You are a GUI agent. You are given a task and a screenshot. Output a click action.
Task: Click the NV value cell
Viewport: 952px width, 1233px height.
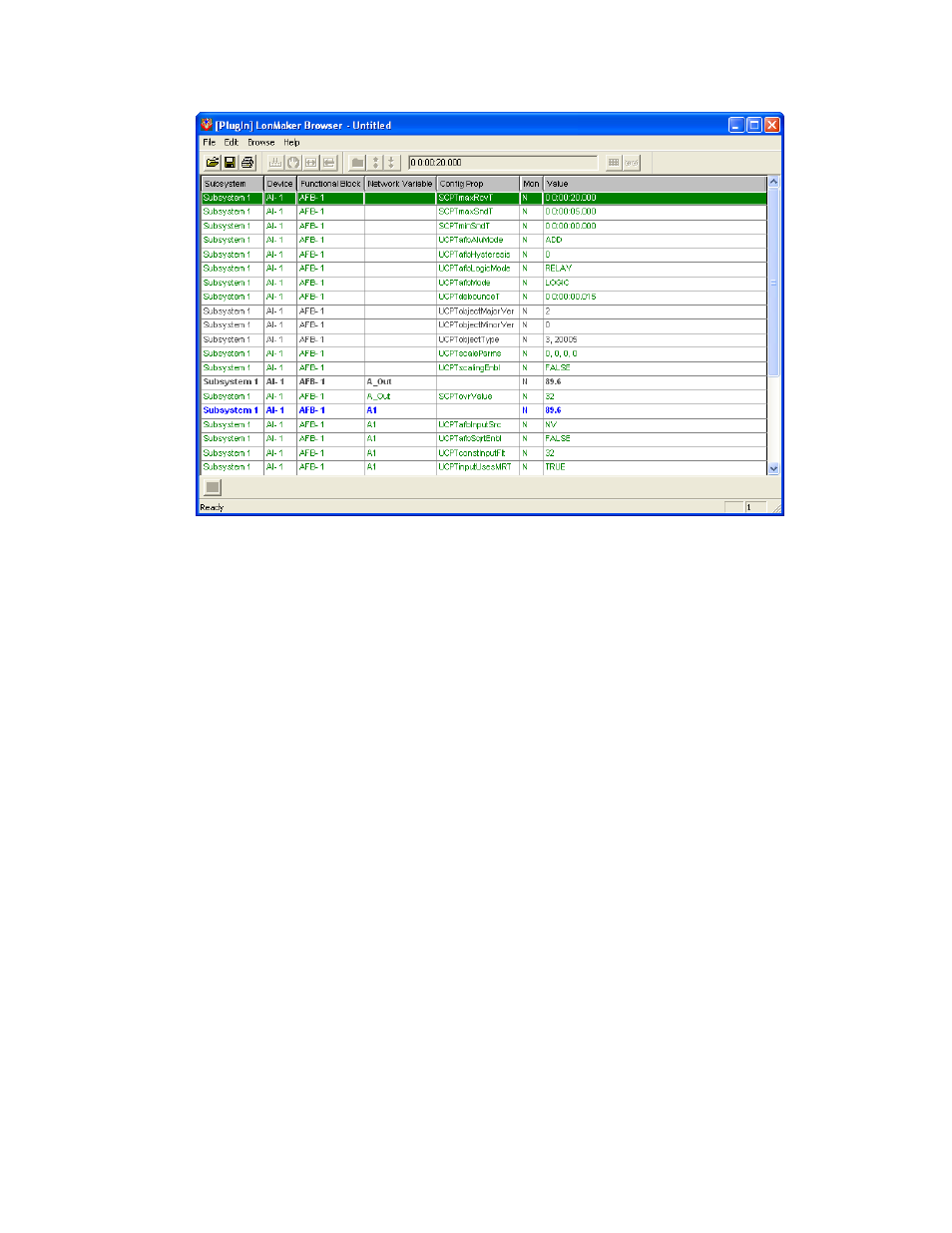click(x=655, y=424)
